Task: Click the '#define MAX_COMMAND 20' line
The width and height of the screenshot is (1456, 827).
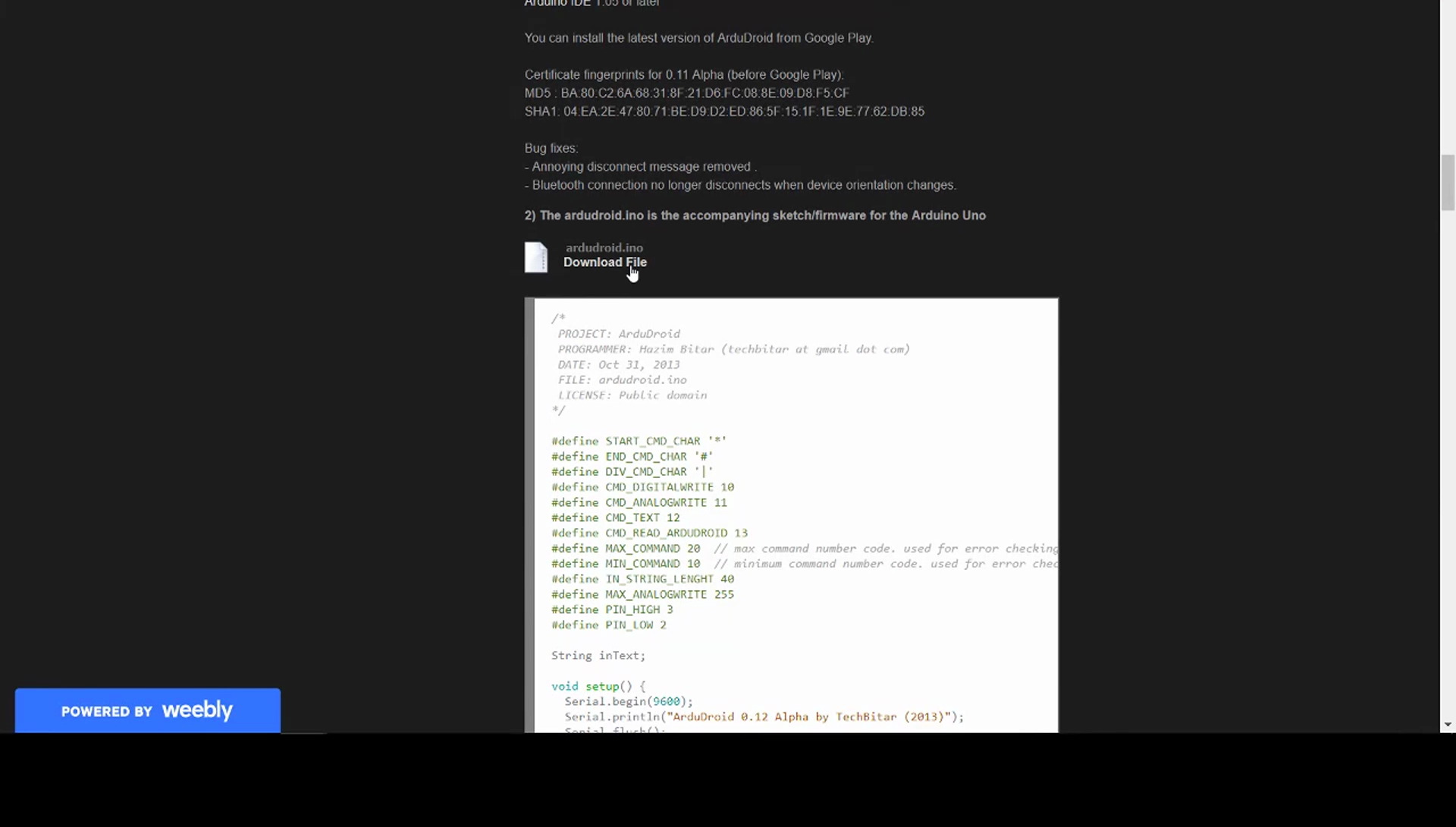Action: (x=805, y=549)
